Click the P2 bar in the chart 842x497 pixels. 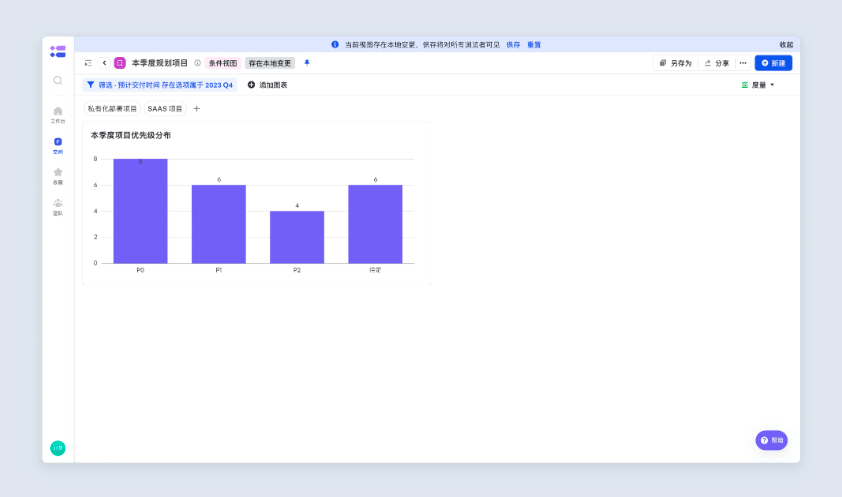297,237
